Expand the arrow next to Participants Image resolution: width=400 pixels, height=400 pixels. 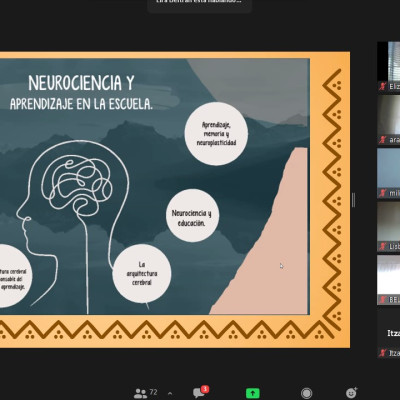point(170,393)
